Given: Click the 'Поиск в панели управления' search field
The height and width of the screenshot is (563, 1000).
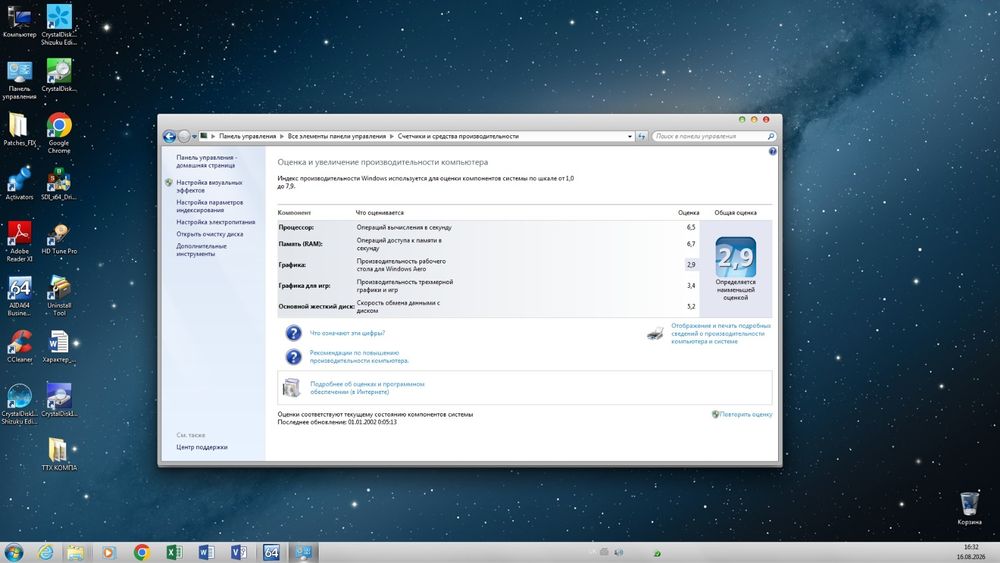Looking at the screenshot, I should [x=708, y=136].
